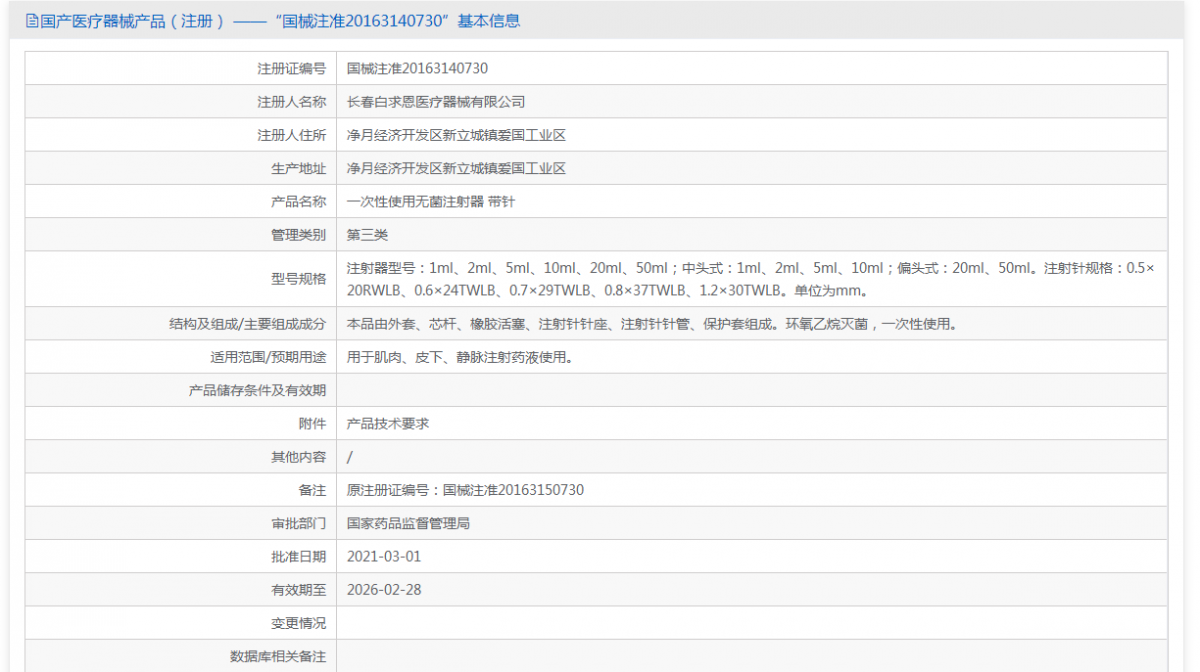Click the document icon before the page title
Image resolution: width=1200 pixels, height=672 pixels.
pyautogui.click(x=32, y=21)
